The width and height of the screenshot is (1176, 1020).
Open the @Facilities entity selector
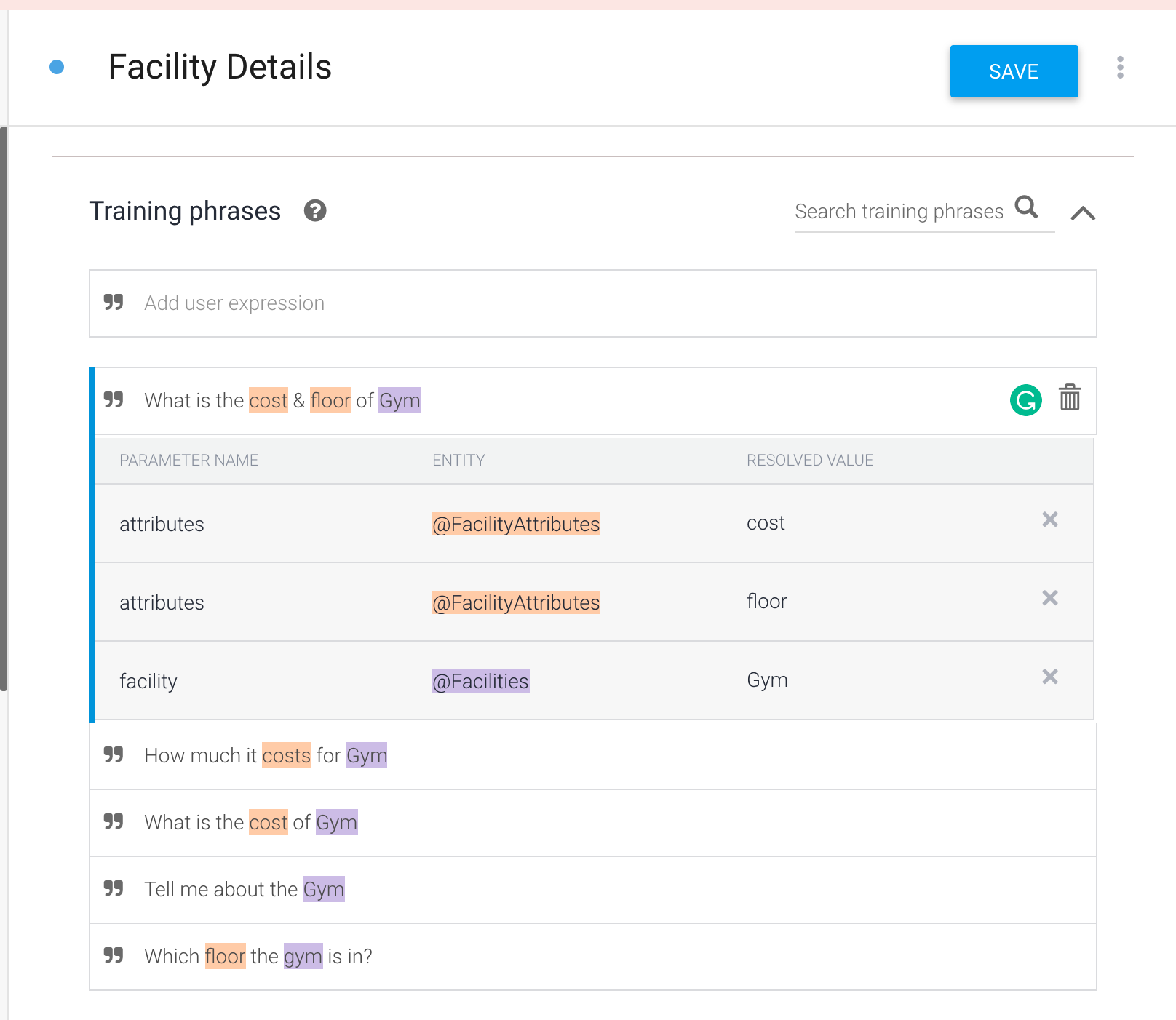[480, 681]
